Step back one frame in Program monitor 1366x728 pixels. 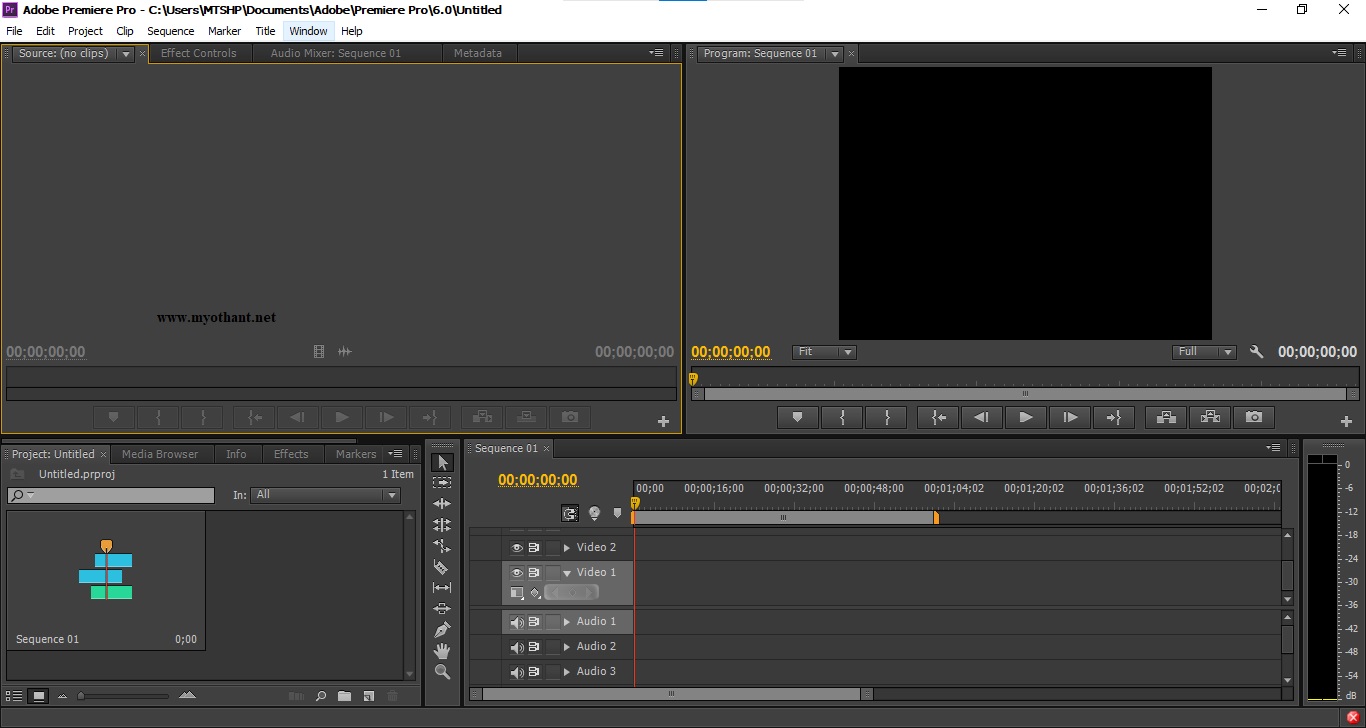[982, 417]
